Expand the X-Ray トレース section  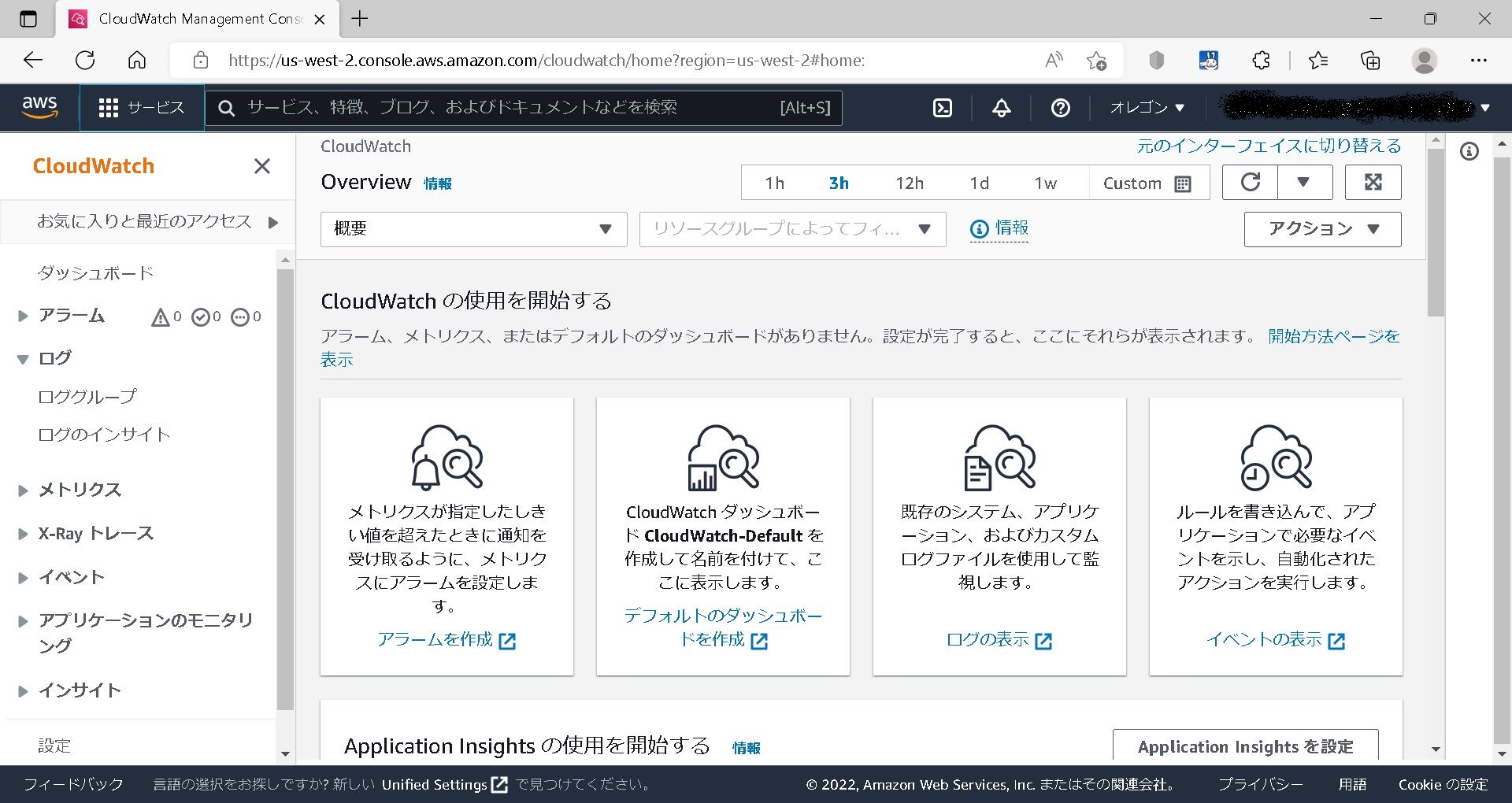pos(23,534)
